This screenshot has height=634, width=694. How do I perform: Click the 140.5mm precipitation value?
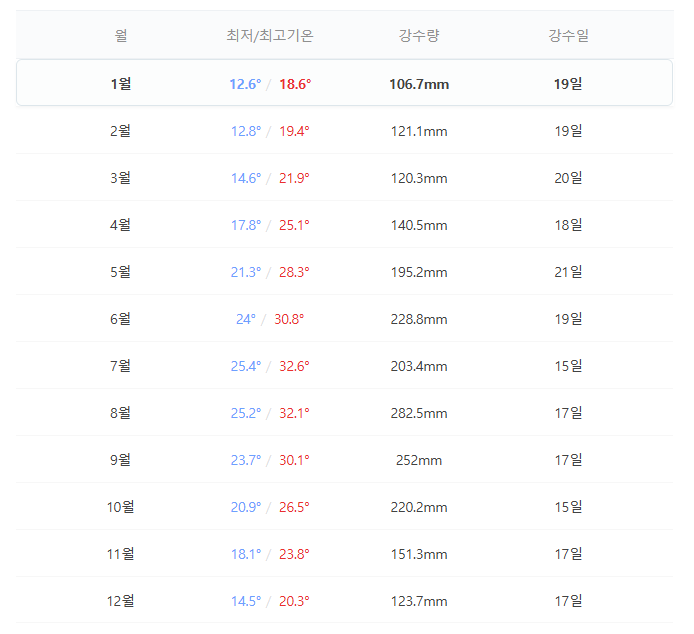419,225
